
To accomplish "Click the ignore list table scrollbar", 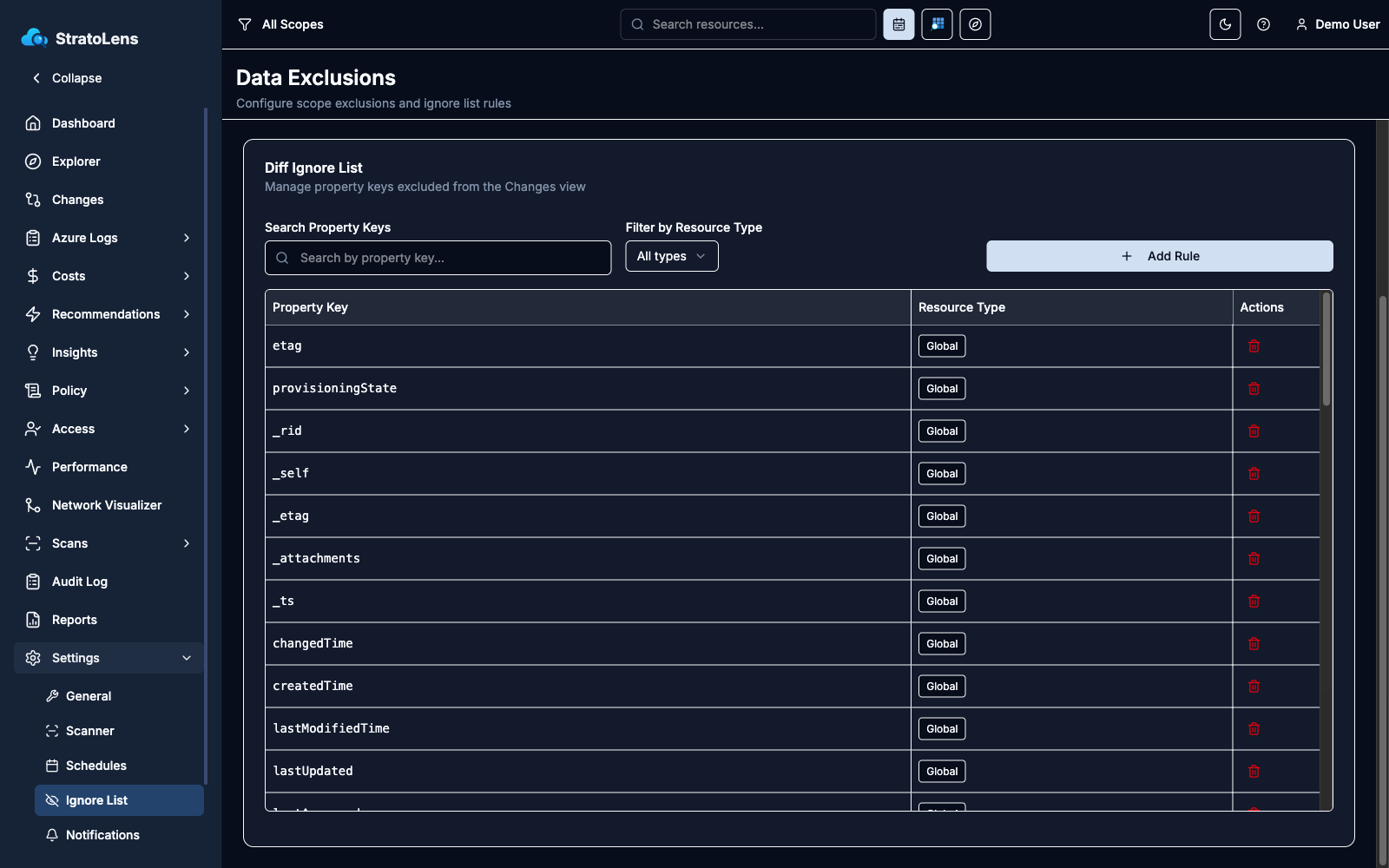I will [1326, 349].
